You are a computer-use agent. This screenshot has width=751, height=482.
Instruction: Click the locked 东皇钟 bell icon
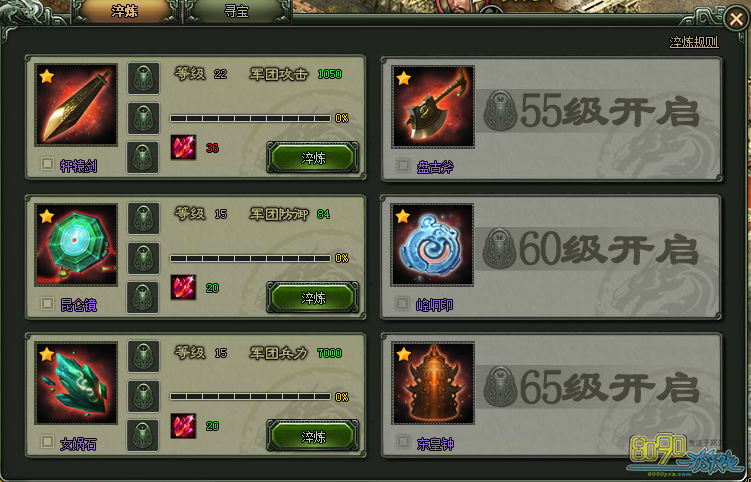point(433,383)
